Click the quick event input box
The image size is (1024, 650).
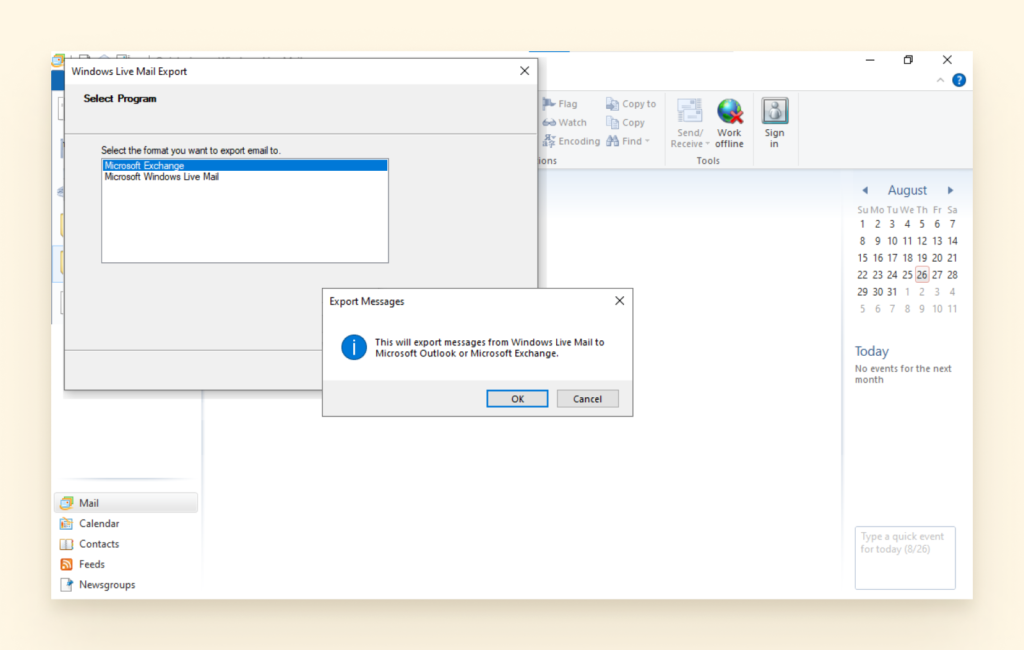coord(905,557)
